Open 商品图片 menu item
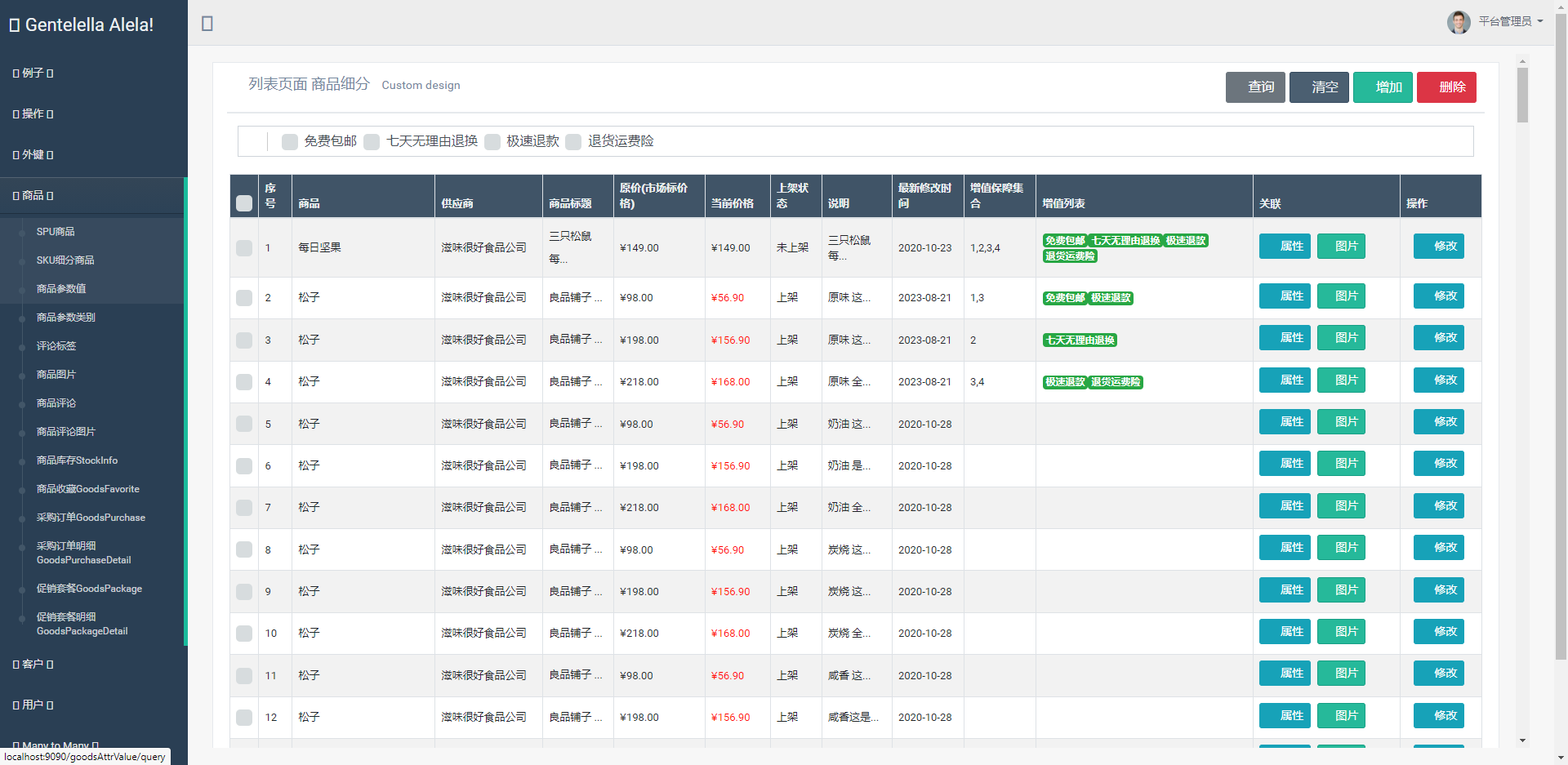 (x=56, y=375)
